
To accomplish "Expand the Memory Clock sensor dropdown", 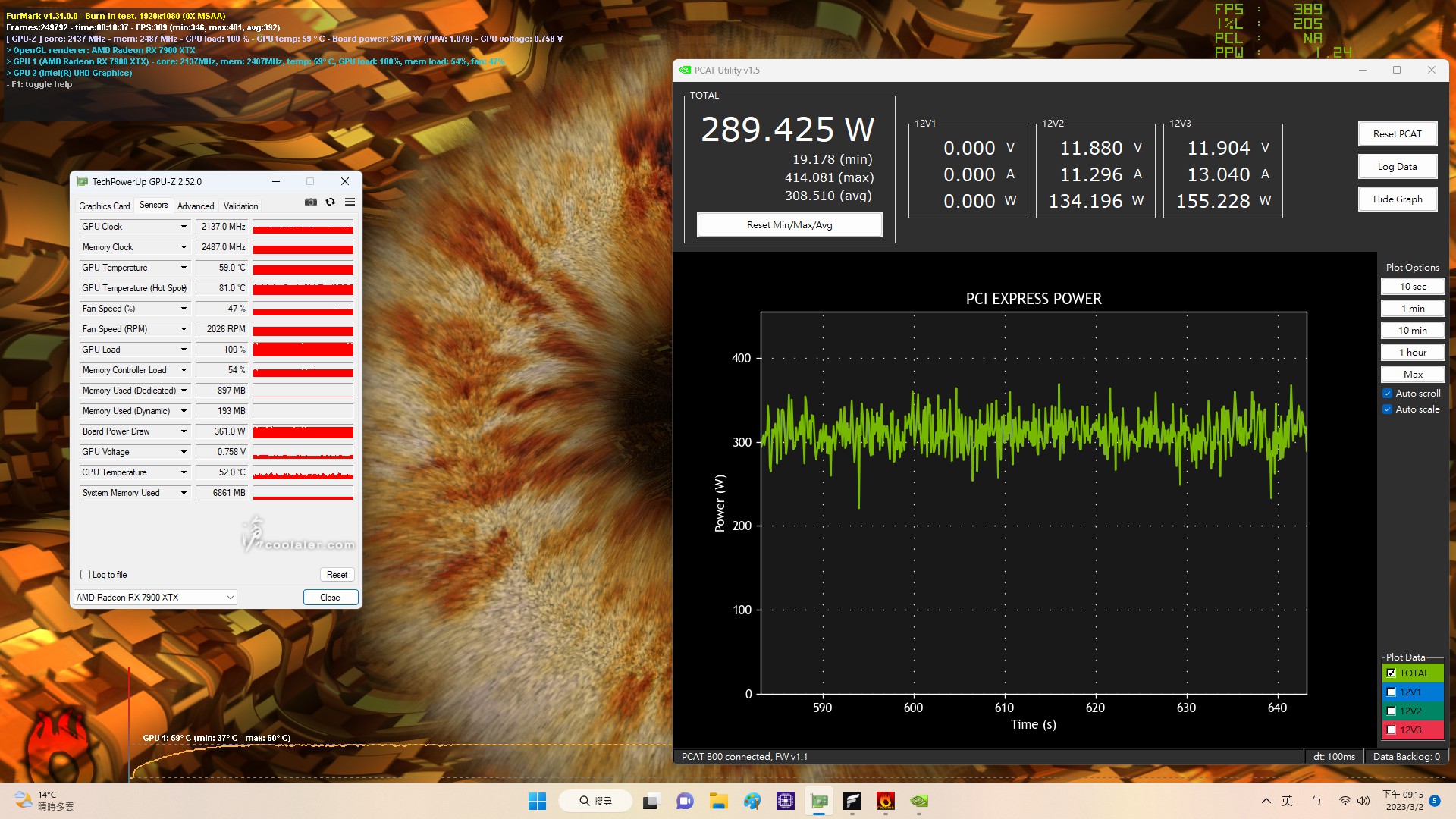I will pyautogui.click(x=183, y=247).
